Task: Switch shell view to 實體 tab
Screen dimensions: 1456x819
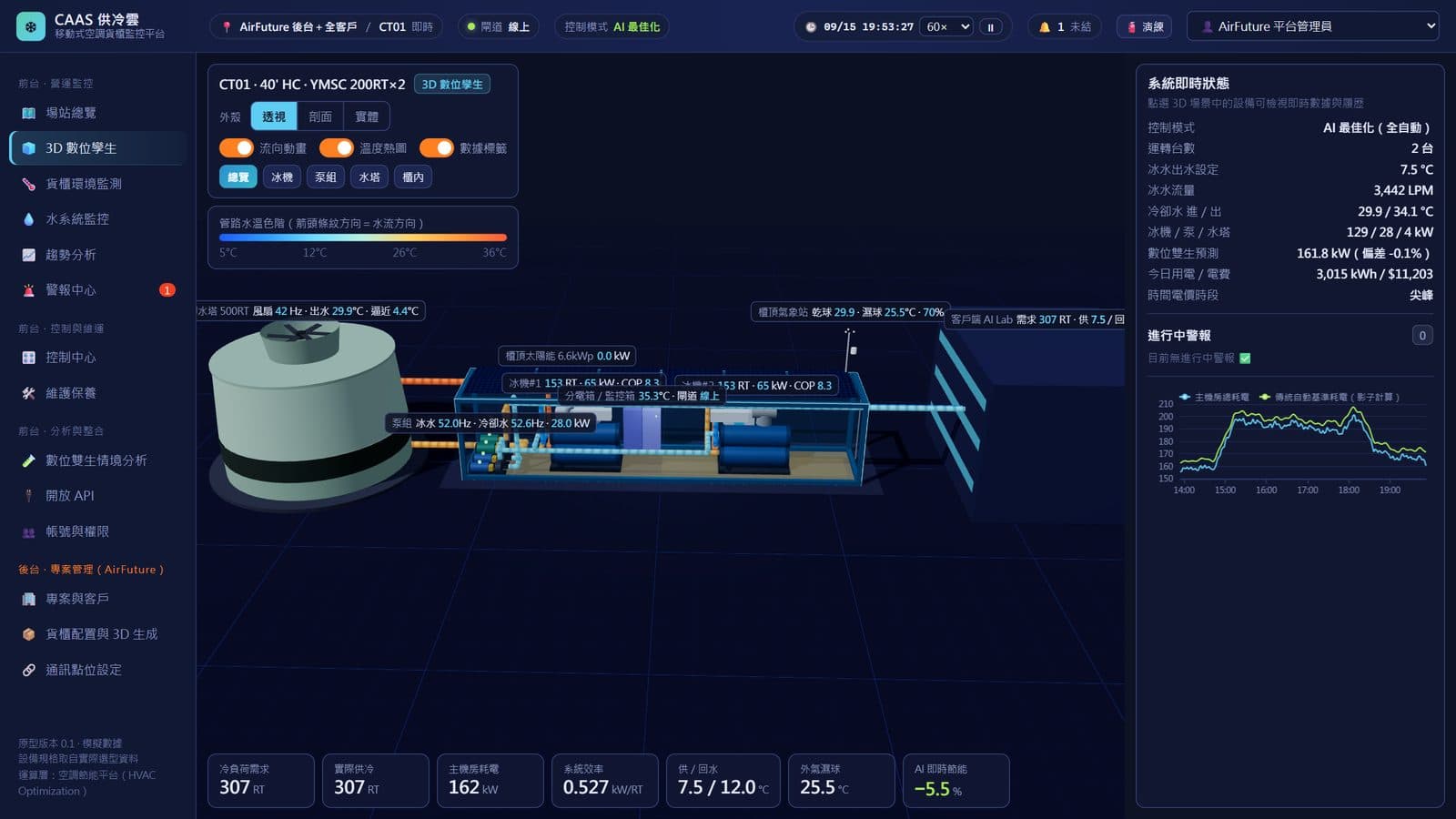Action: click(367, 116)
